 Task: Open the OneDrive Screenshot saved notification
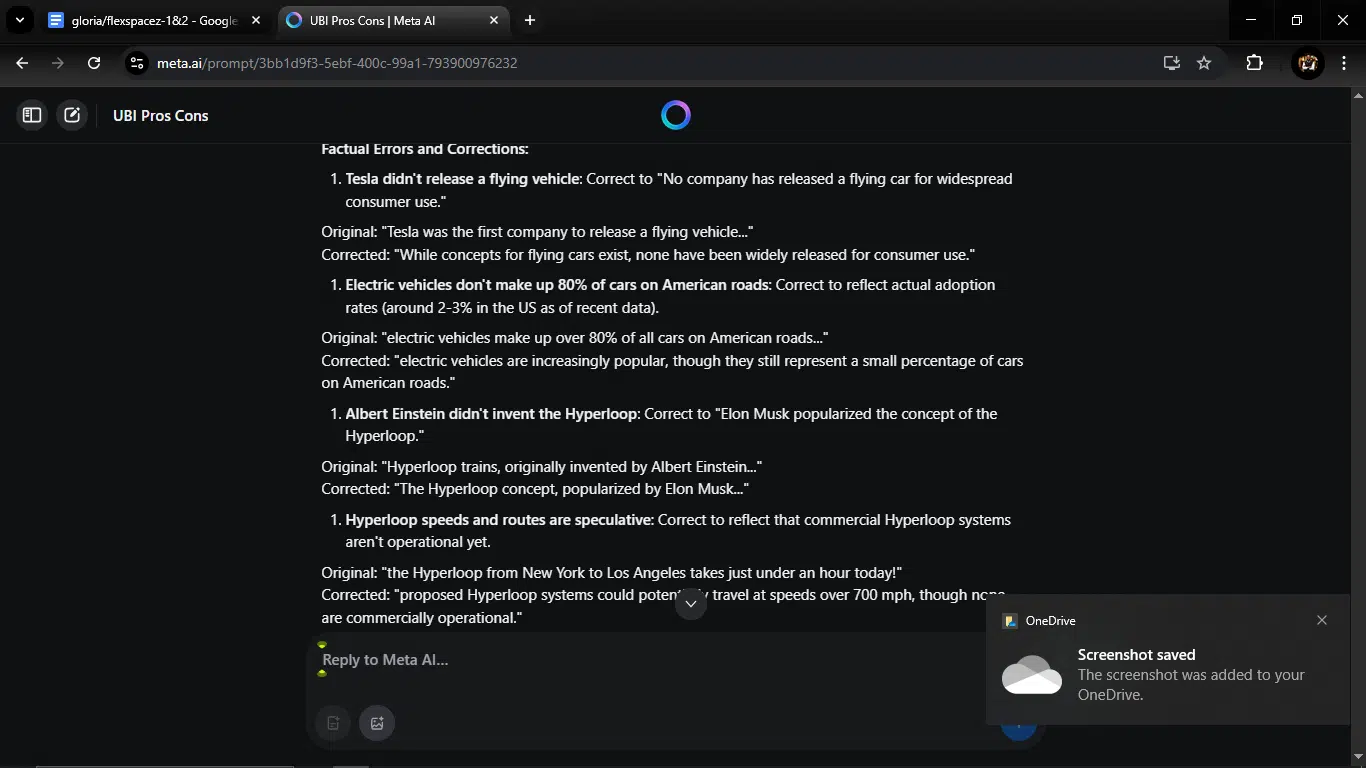[1166, 660]
